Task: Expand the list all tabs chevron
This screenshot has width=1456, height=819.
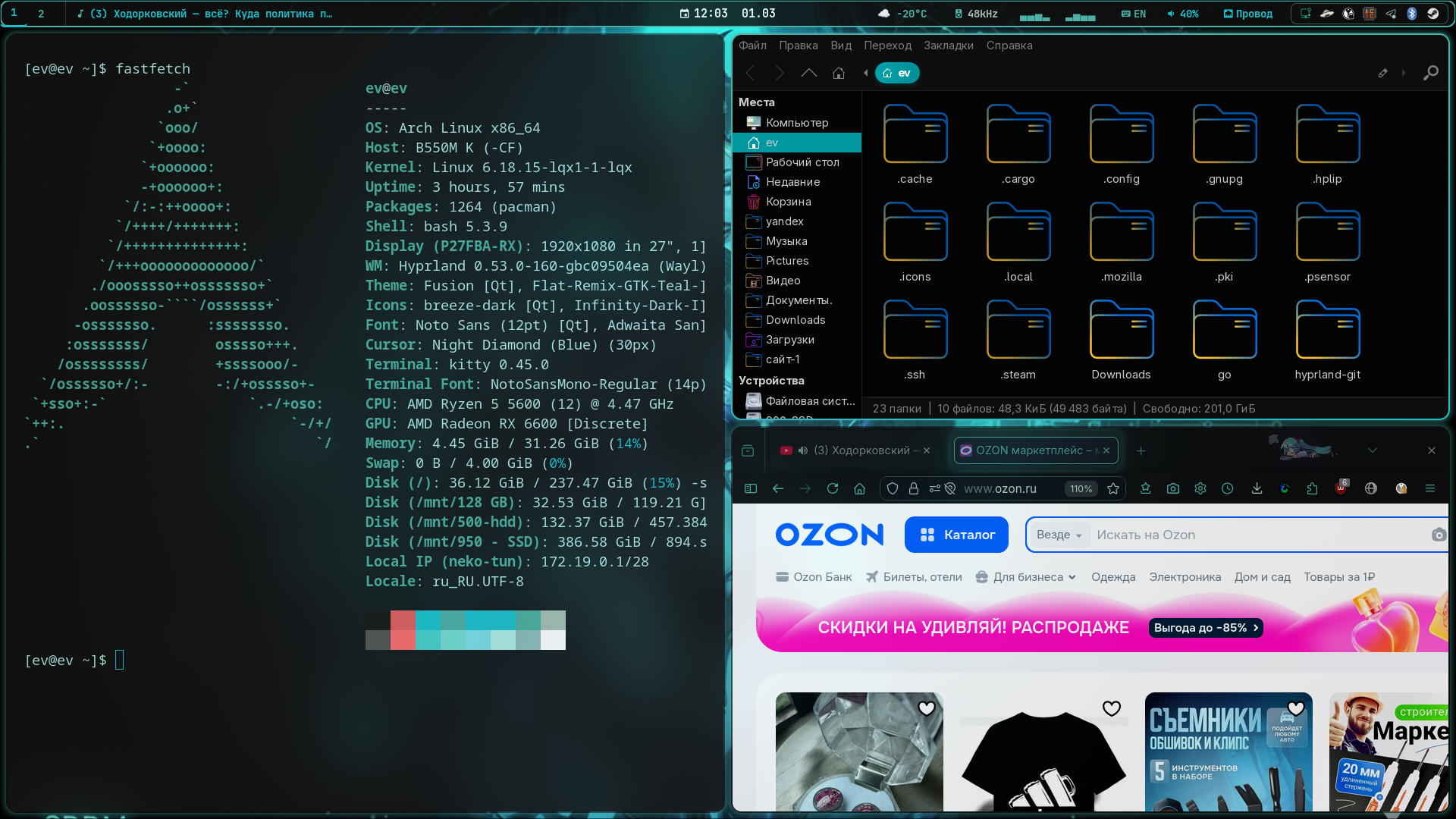Action: pyautogui.click(x=1372, y=450)
